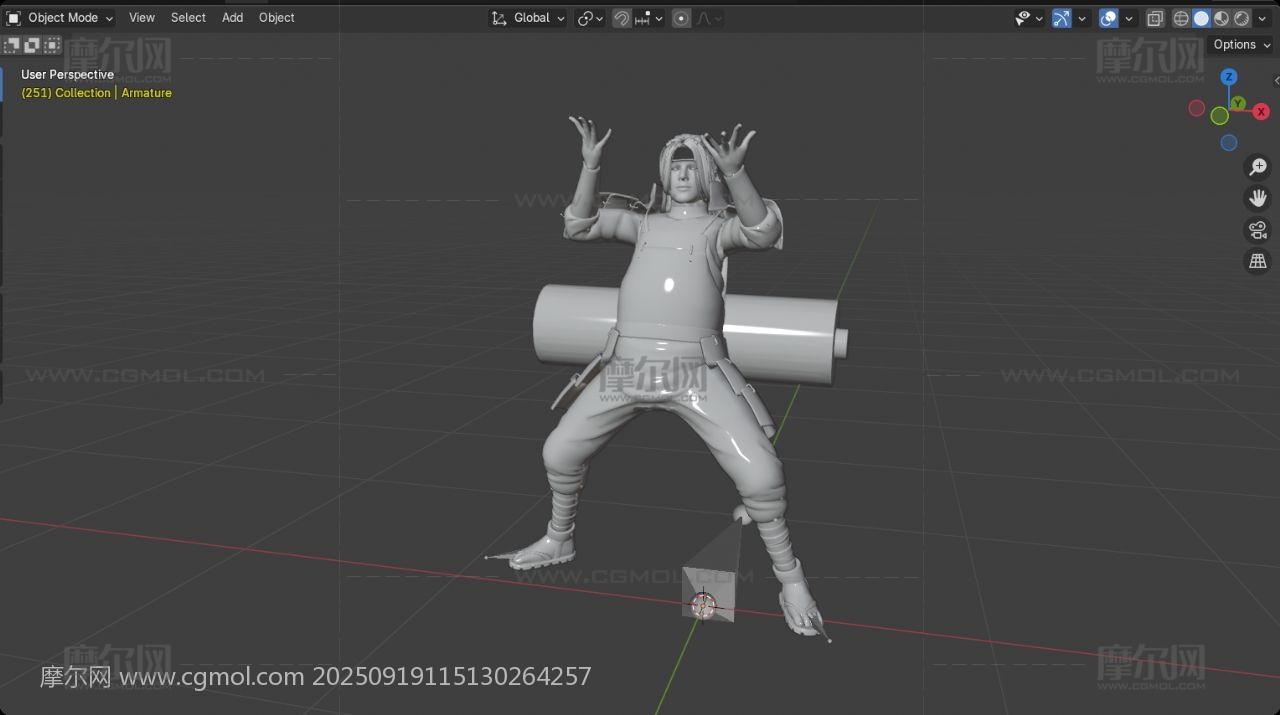The width and height of the screenshot is (1280, 715).
Task: Click the negative Z axis gizmo circle
Action: (1229, 143)
